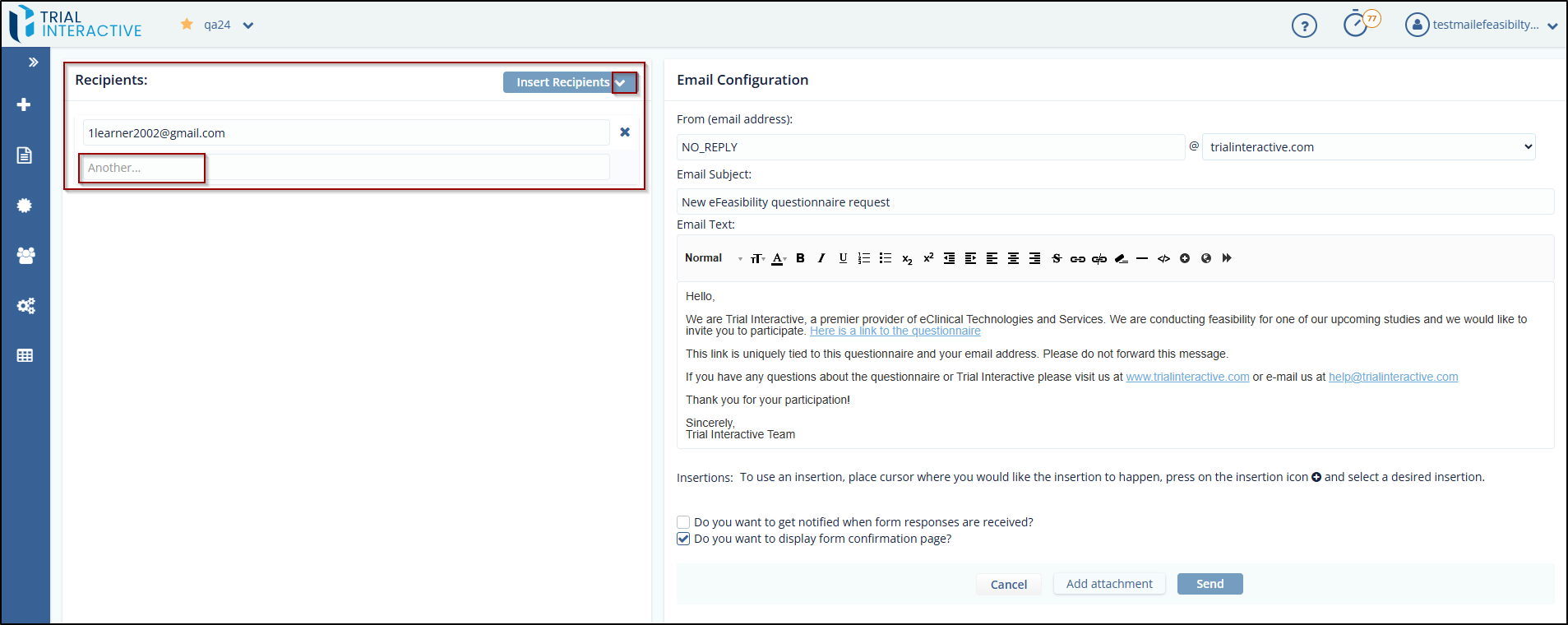Image resolution: width=1568 pixels, height=625 pixels.
Task: Click the insert link chain icon
Action: coord(1077,258)
